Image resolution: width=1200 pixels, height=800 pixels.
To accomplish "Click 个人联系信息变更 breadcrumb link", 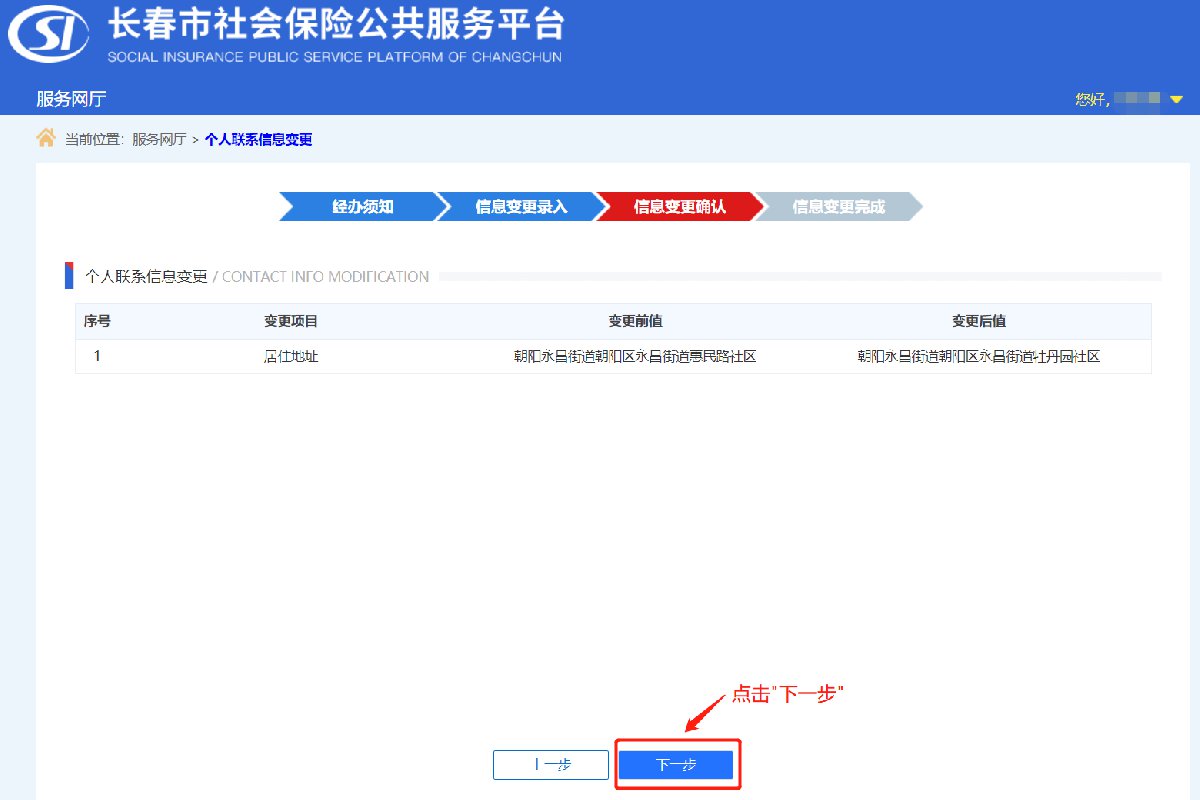I will point(258,140).
